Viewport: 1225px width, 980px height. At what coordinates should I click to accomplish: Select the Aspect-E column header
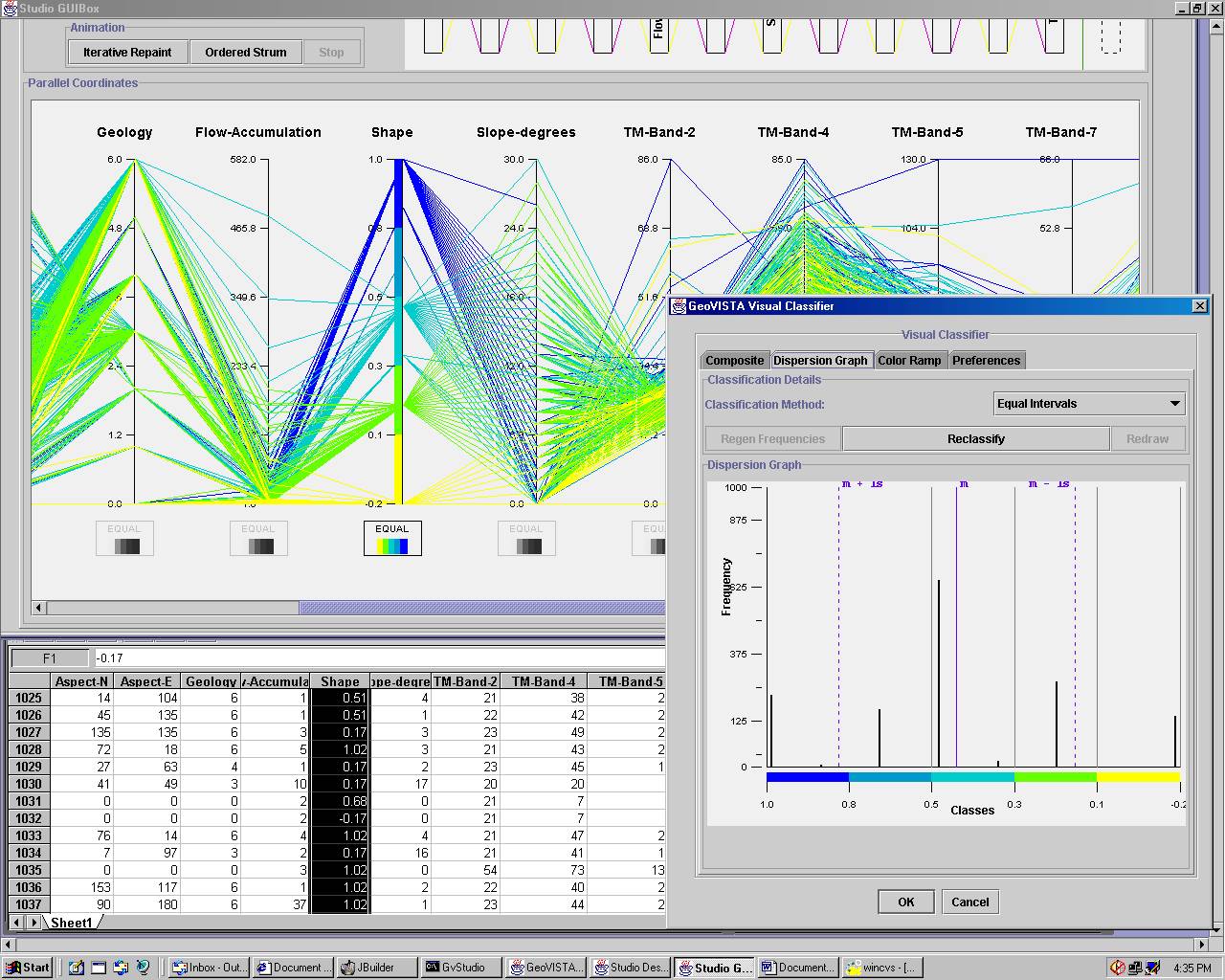(146, 681)
